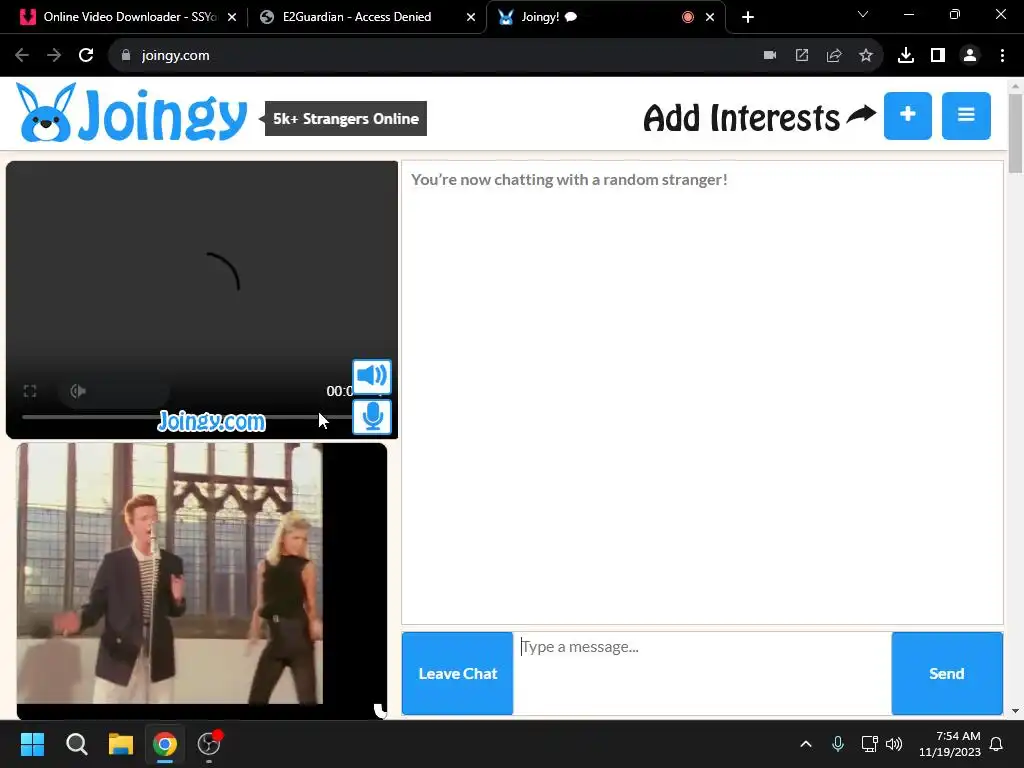
Task: Go back in browser history
Action: coord(22,56)
